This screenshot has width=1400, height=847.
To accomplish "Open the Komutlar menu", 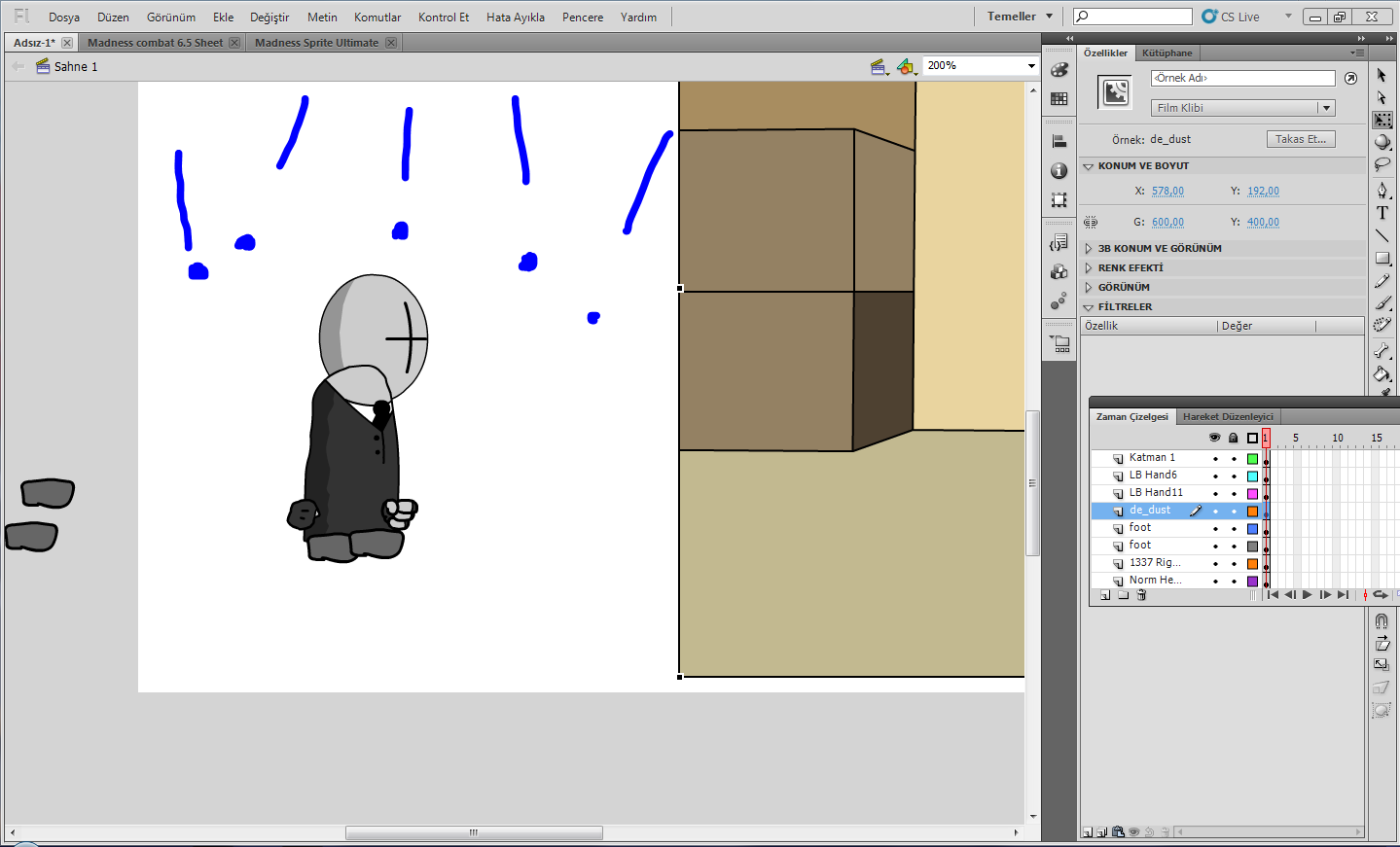I will (x=377, y=18).
